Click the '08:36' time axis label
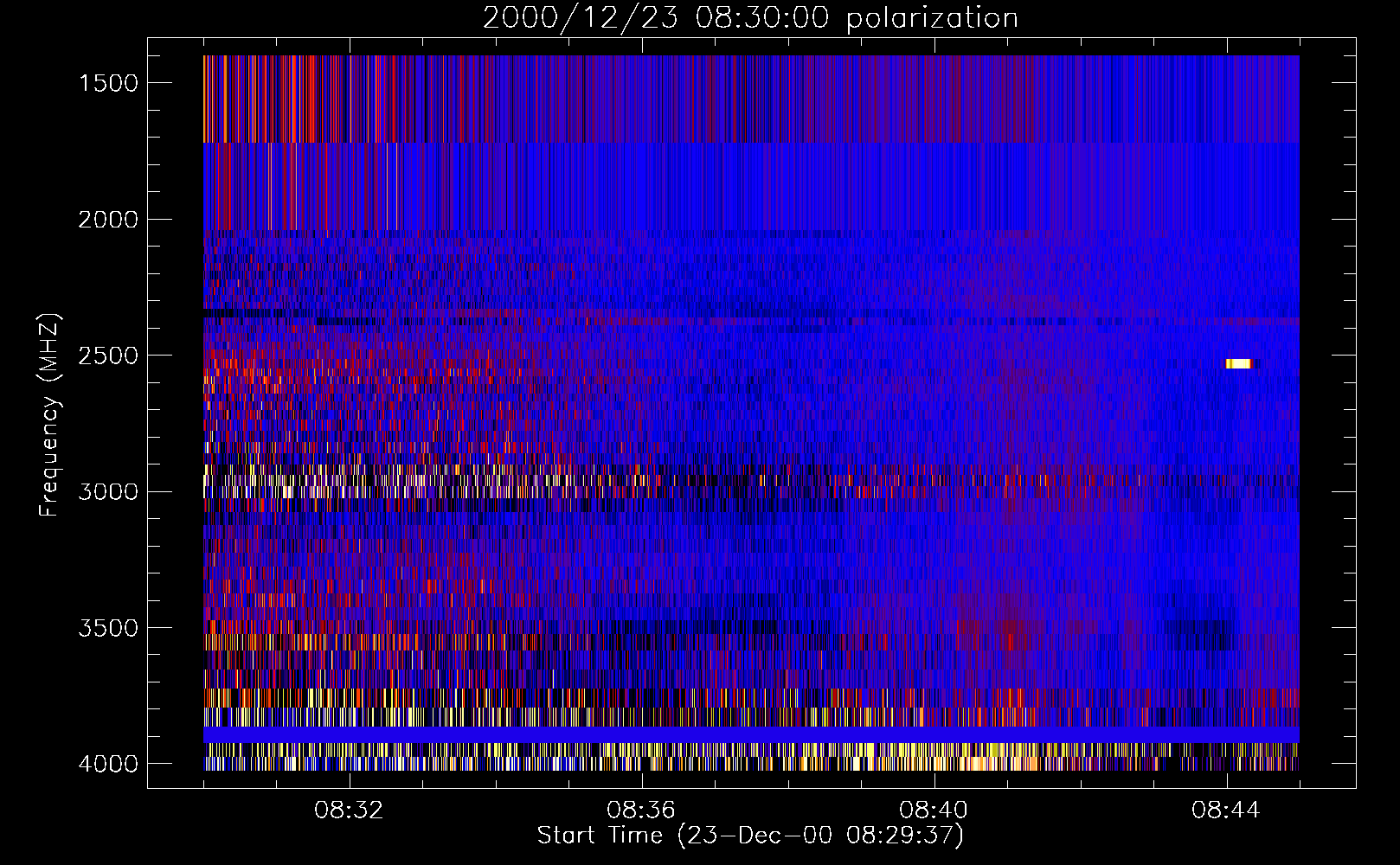 pos(641,811)
